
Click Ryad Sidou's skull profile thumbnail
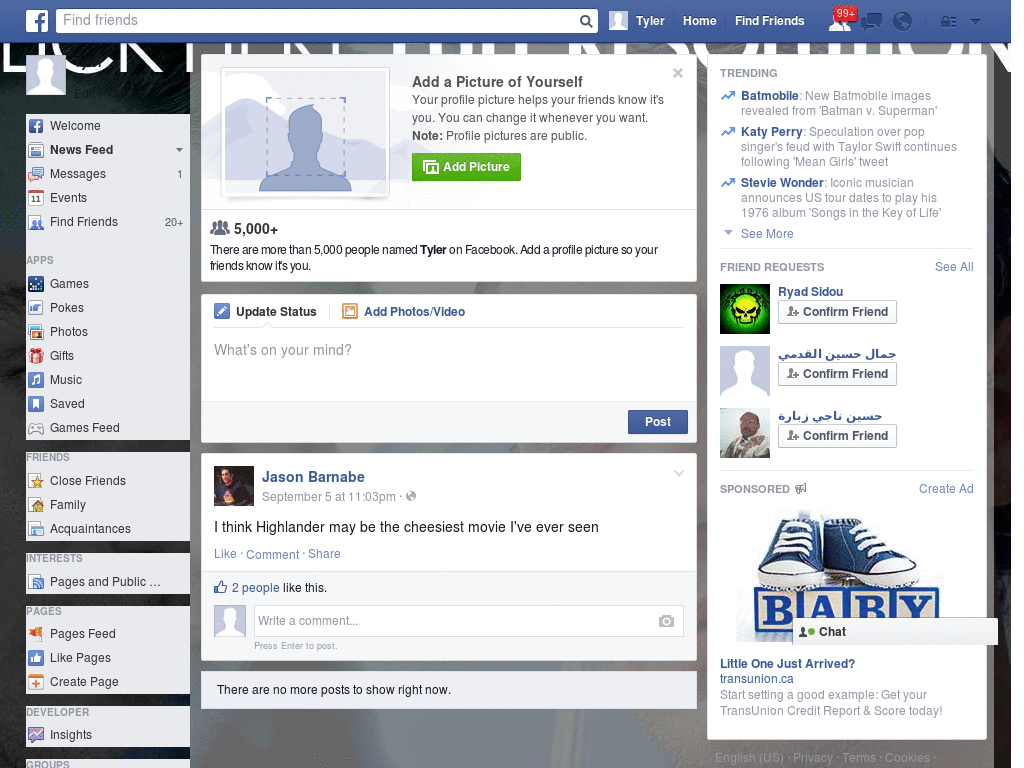[744, 309]
